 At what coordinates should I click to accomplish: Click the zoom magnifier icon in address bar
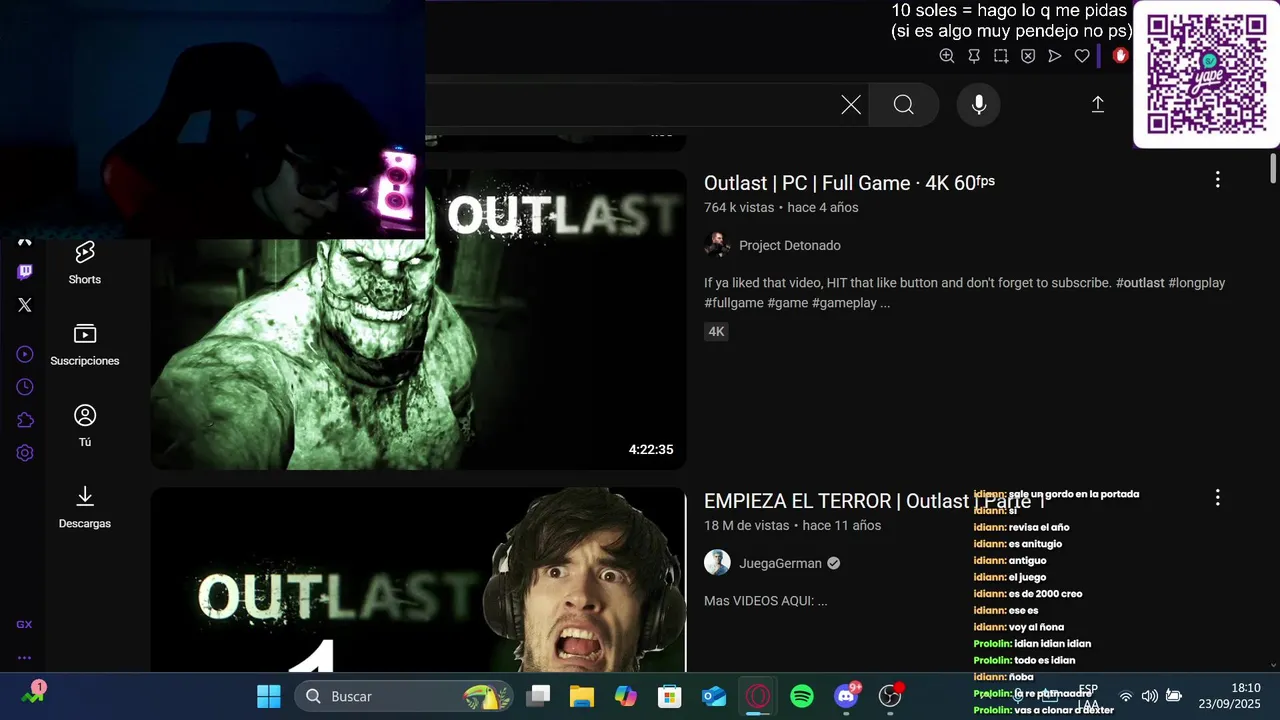(x=947, y=56)
